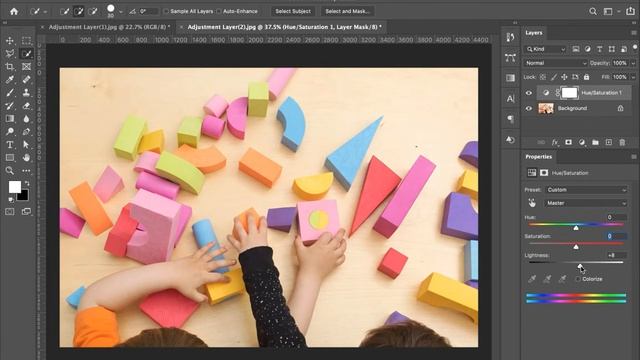Image resolution: width=640 pixels, height=360 pixels.
Task: Choose Subtract from Selection mode
Action: (93, 11)
